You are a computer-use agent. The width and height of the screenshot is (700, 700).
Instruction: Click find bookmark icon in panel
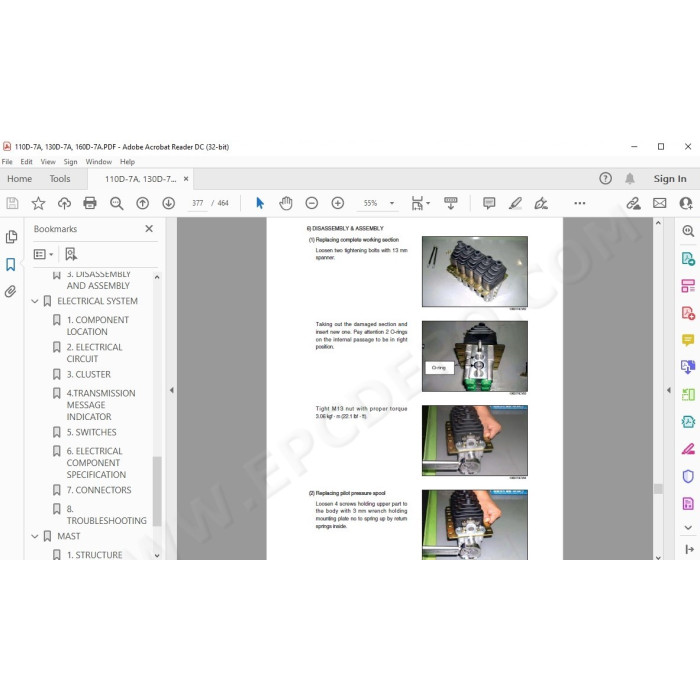click(x=71, y=254)
